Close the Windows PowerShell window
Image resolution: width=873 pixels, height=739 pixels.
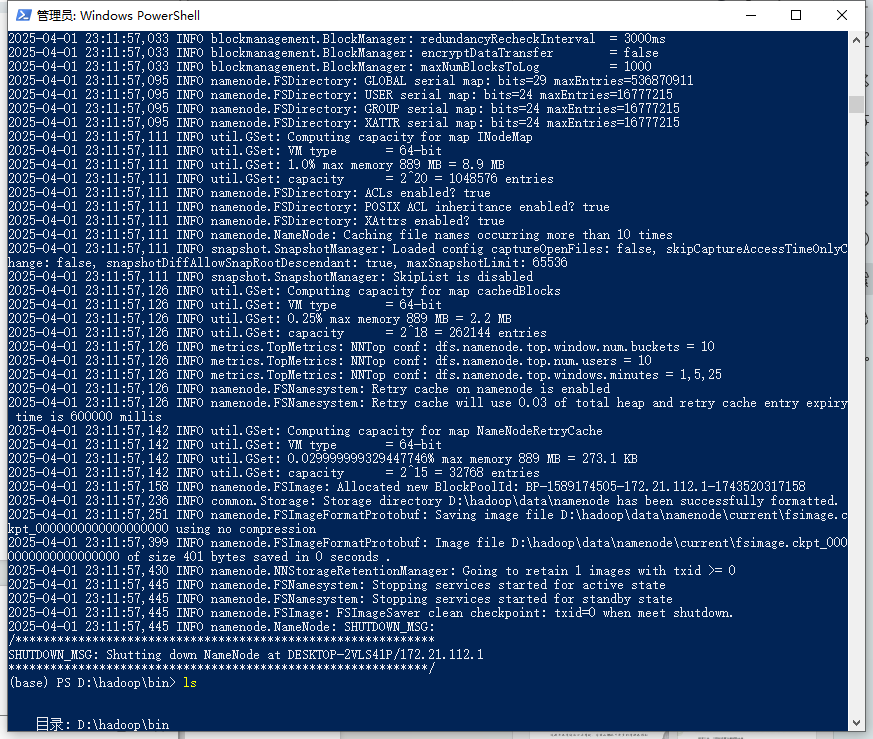point(842,15)
